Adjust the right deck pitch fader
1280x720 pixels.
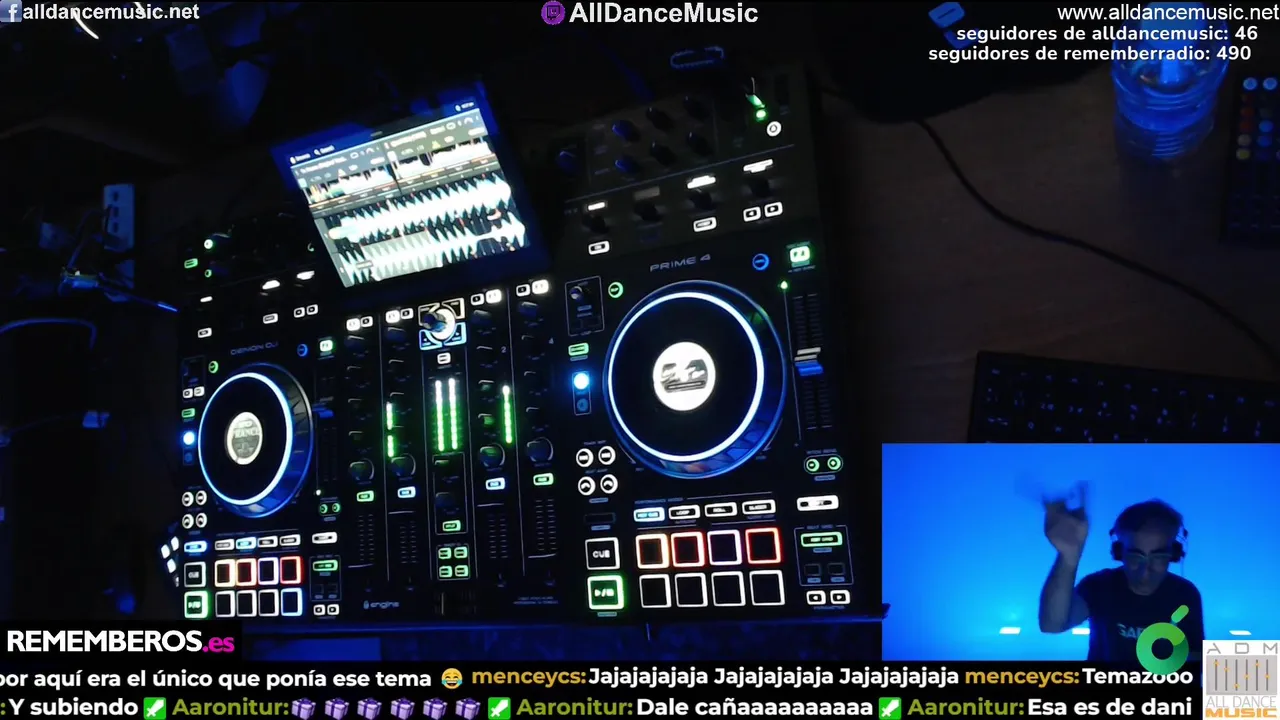[x=809, y=362]
